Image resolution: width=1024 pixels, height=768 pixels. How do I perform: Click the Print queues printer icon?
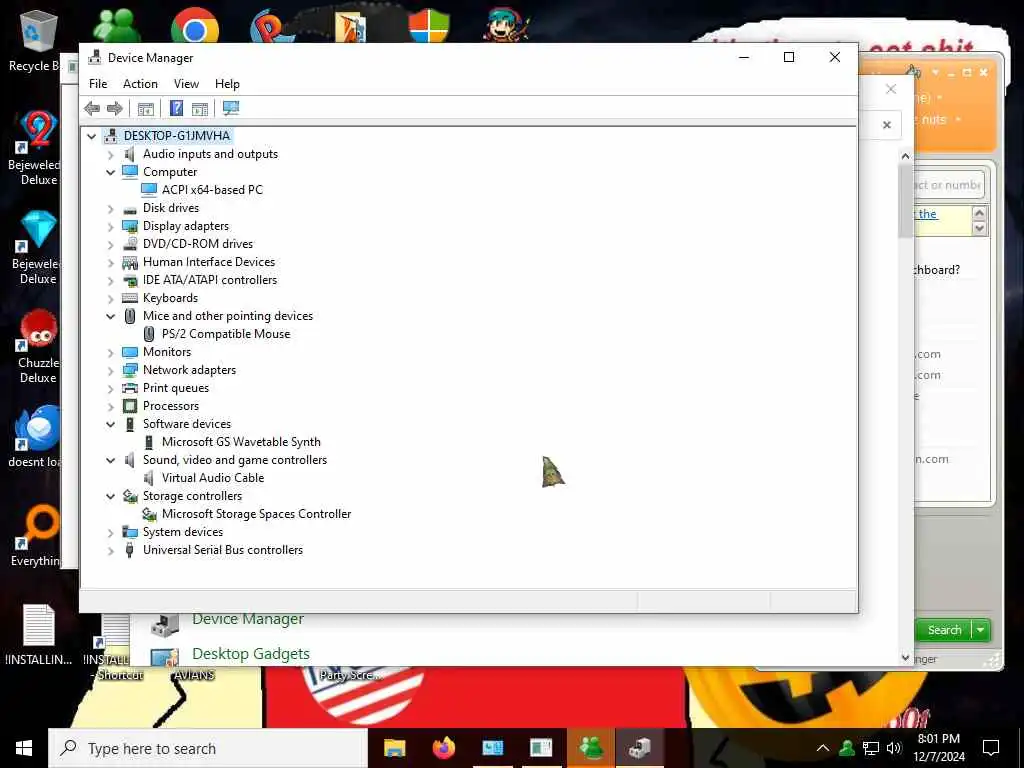coord(130,388)
